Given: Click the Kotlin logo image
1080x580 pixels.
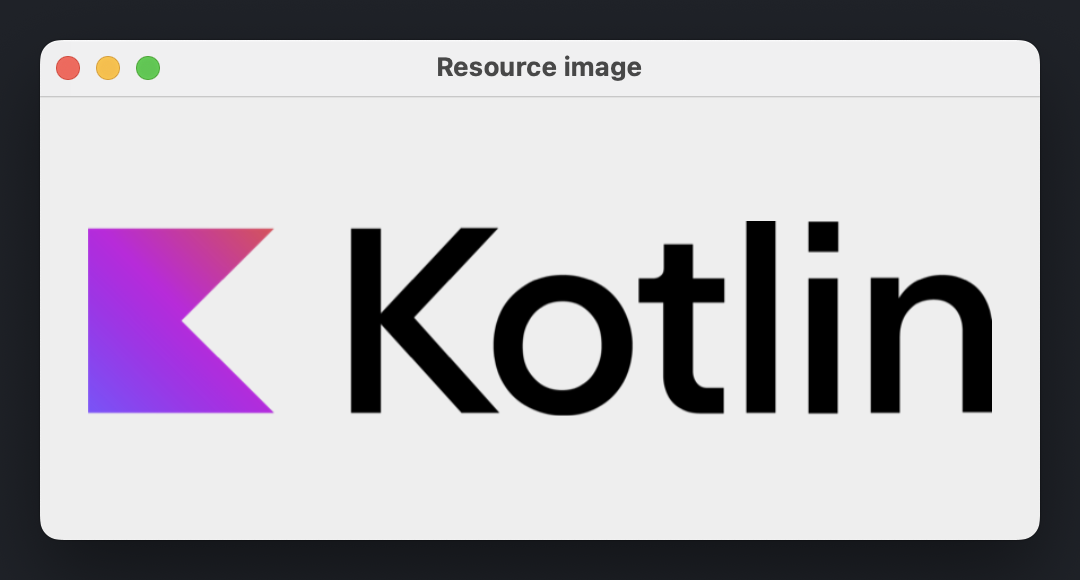Looking at the screenshot, I should 540,318.
